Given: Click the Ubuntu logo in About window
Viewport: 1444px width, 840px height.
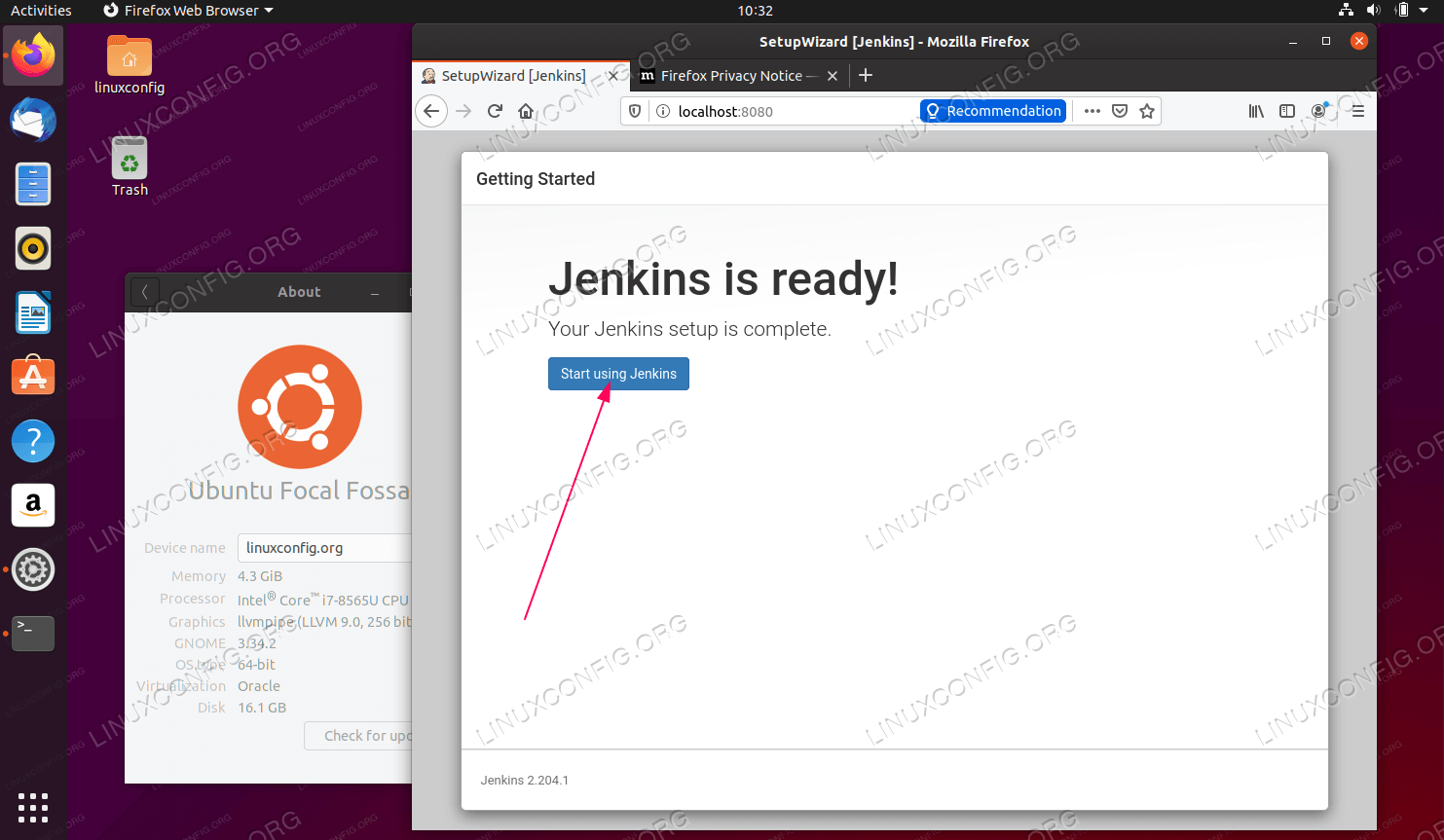Looking at the screenshot, I should pos(300,407).
